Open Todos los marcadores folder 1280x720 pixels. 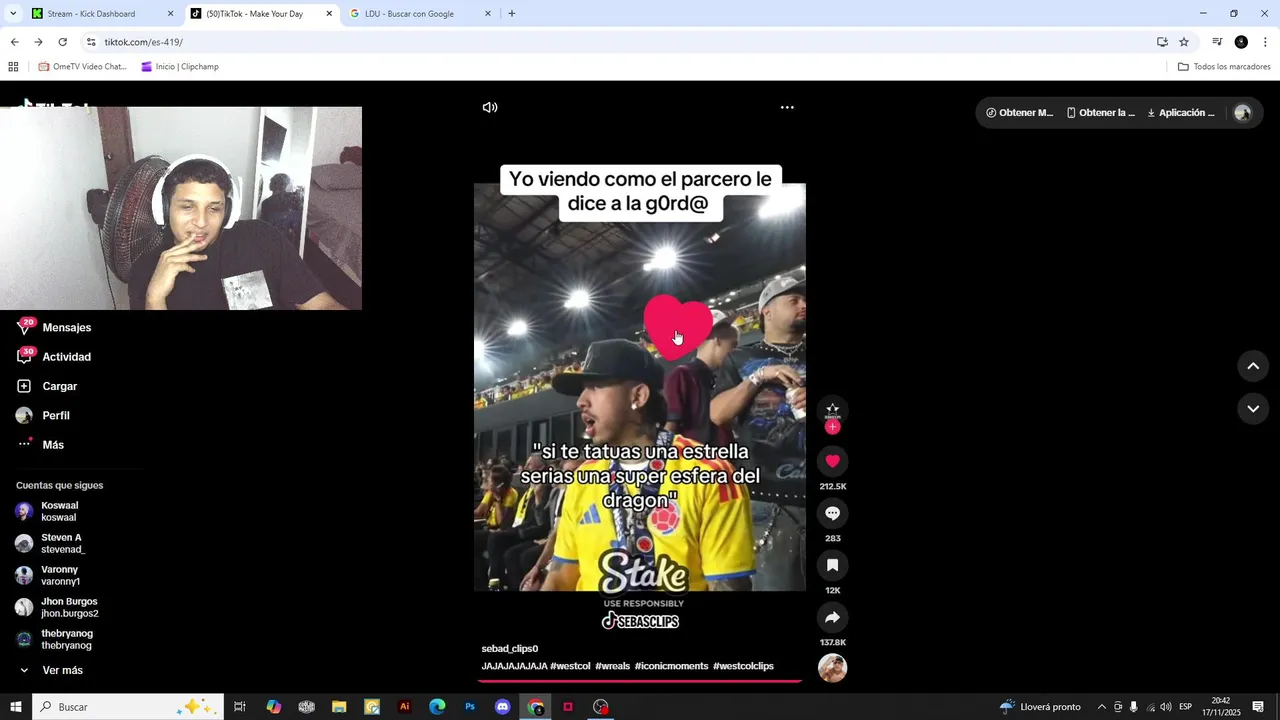[1224, 67]
